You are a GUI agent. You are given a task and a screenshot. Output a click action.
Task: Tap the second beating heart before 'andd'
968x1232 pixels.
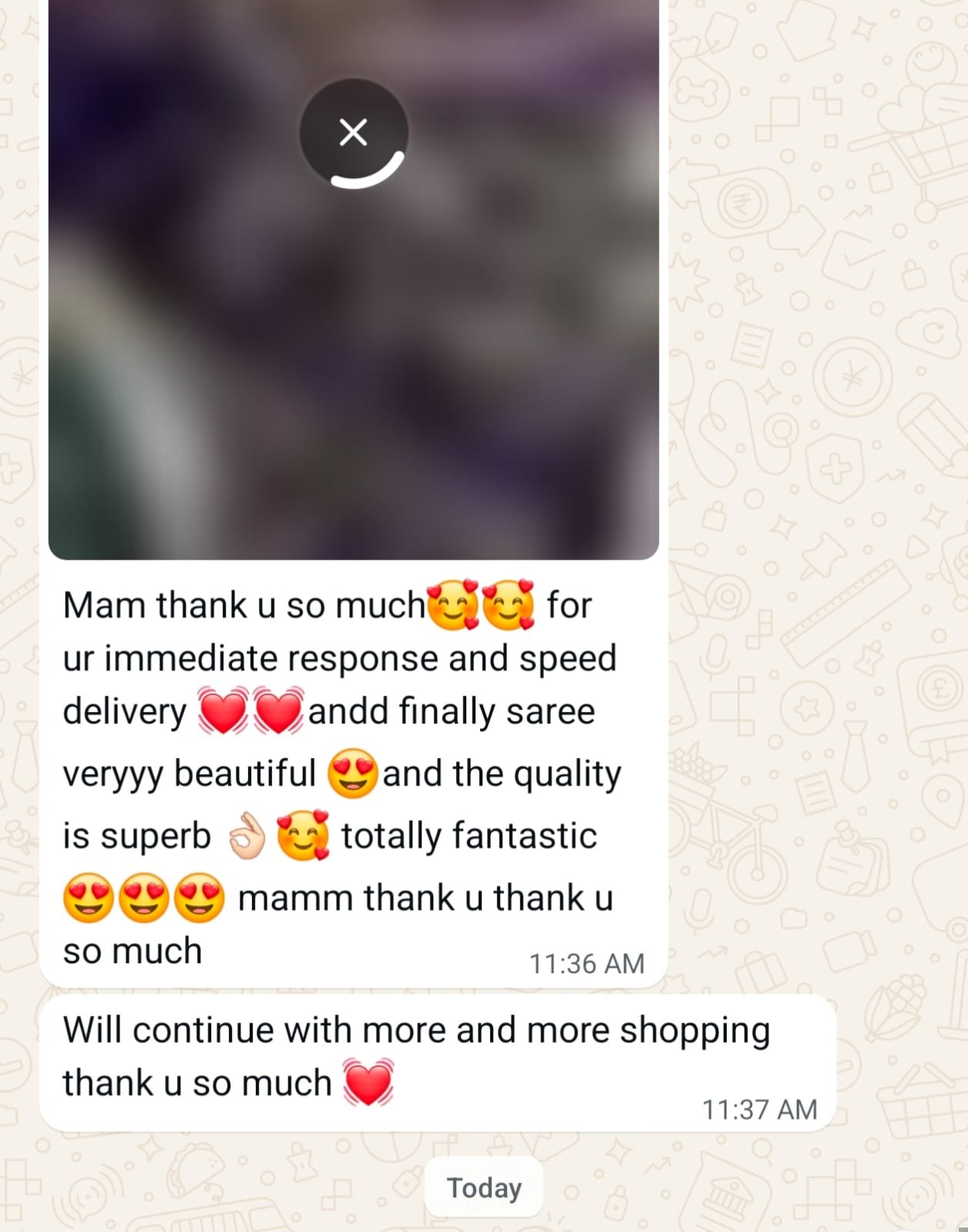278,710
